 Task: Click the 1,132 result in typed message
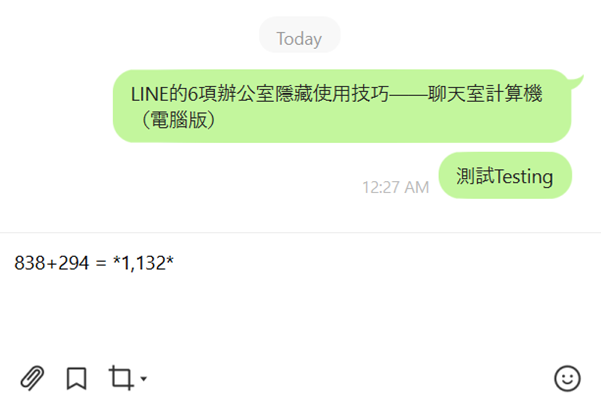pos(143,263)
